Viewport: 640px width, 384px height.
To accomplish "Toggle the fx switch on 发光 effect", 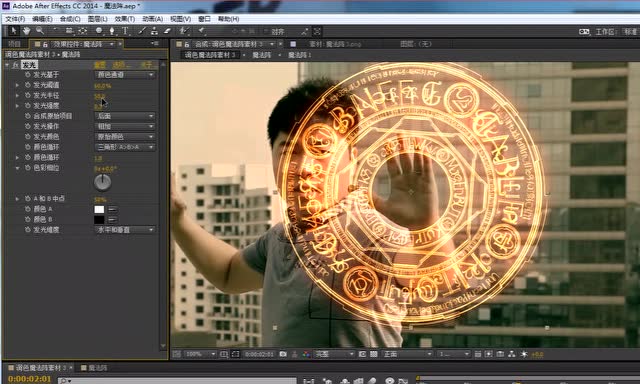I will pyautogui.click(x=16, y=65).
